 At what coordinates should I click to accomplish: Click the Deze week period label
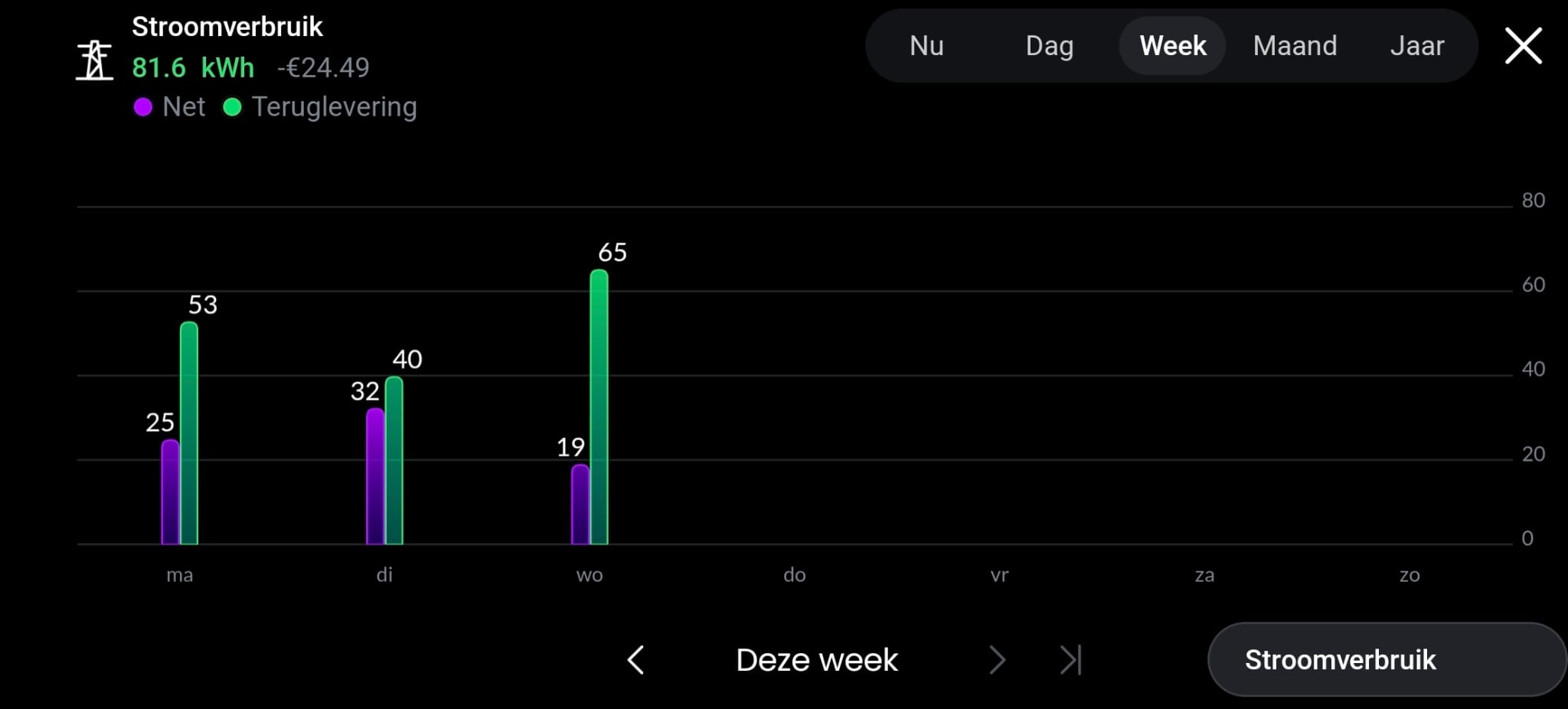click(817, 659)
